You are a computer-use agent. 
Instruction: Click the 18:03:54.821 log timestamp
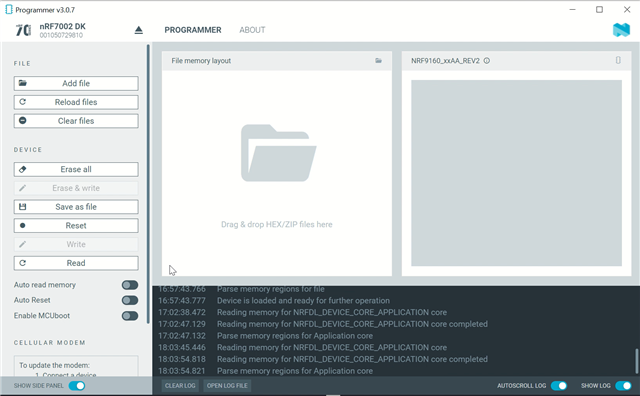point(182,371)
